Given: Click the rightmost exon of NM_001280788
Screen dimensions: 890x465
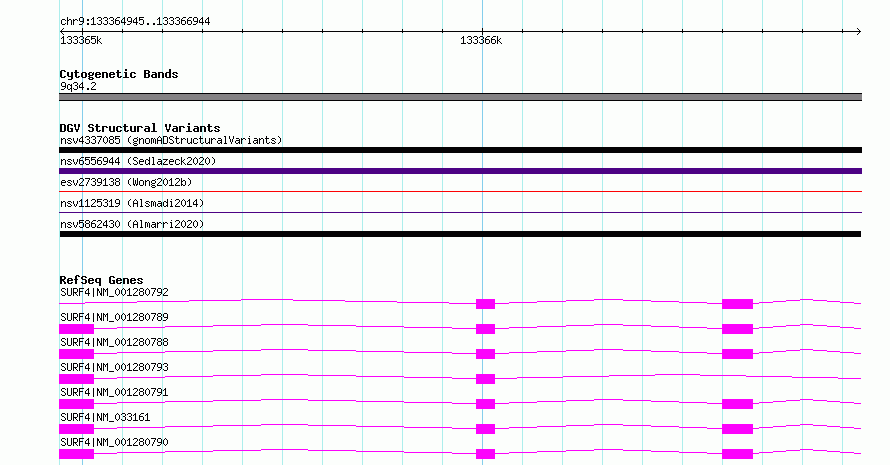Looking at the screenshot, I should [x=737, y=354].
